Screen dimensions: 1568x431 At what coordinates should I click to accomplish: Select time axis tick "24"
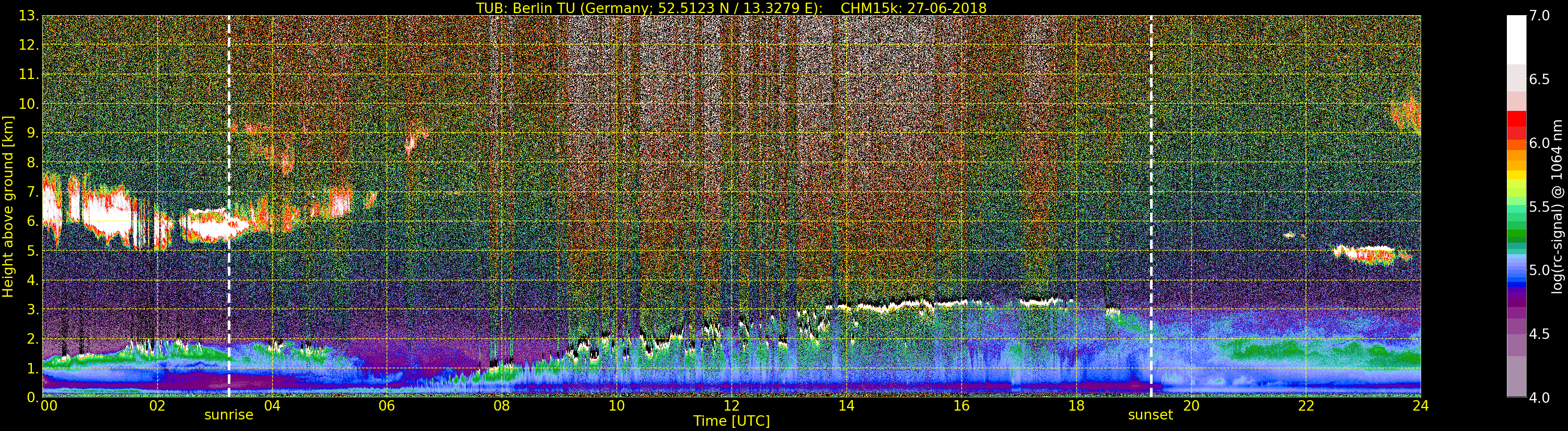(x=1421, y=406)
